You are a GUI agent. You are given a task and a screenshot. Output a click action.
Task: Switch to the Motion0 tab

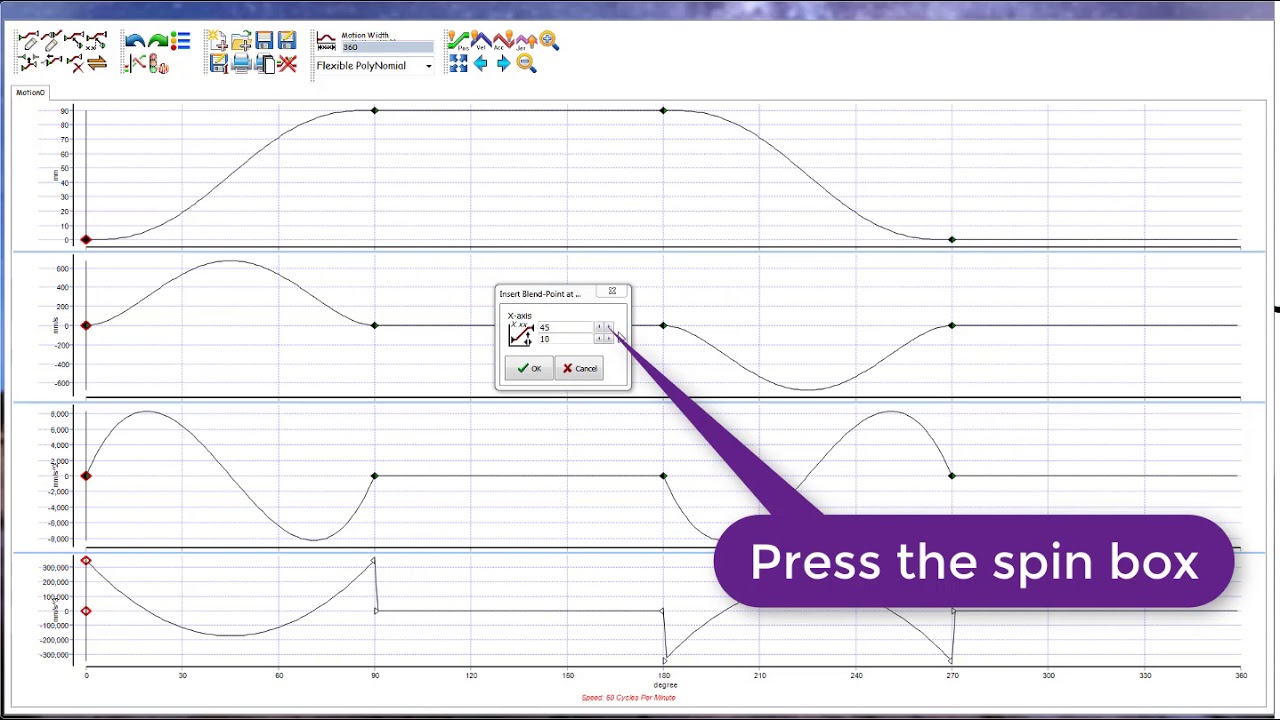coord(30,93)
